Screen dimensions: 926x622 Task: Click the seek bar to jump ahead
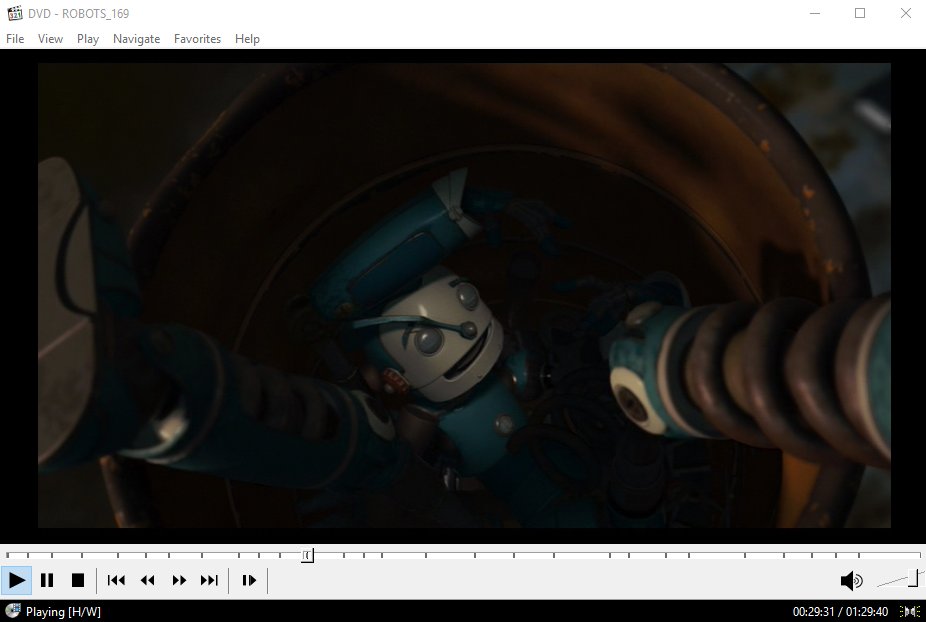(500, 555)
